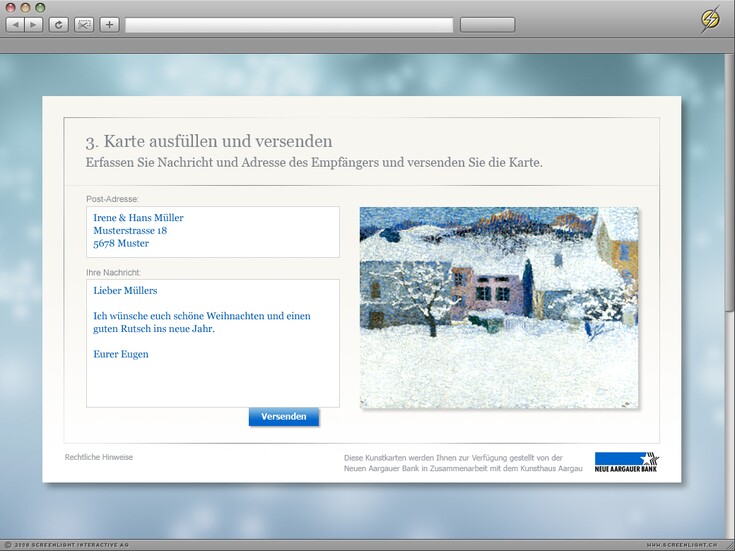Image resolution: width=735 pixels, height=551 pixels.
Task: Click into the Post-Adresse text field
Action: (x=212, y=232)
